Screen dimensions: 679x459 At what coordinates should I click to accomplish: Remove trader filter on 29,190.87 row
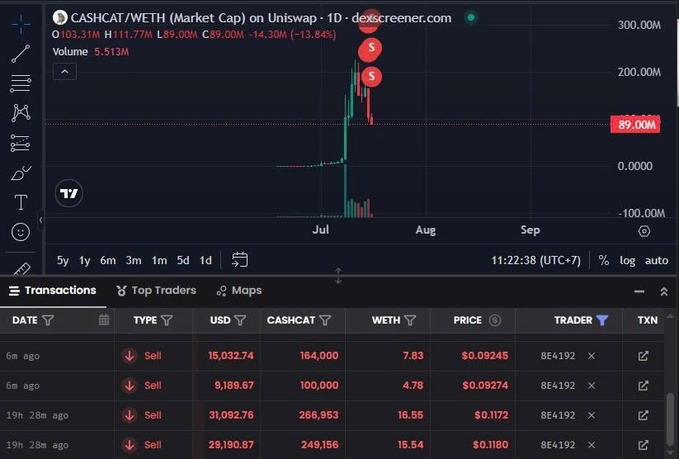592,445
